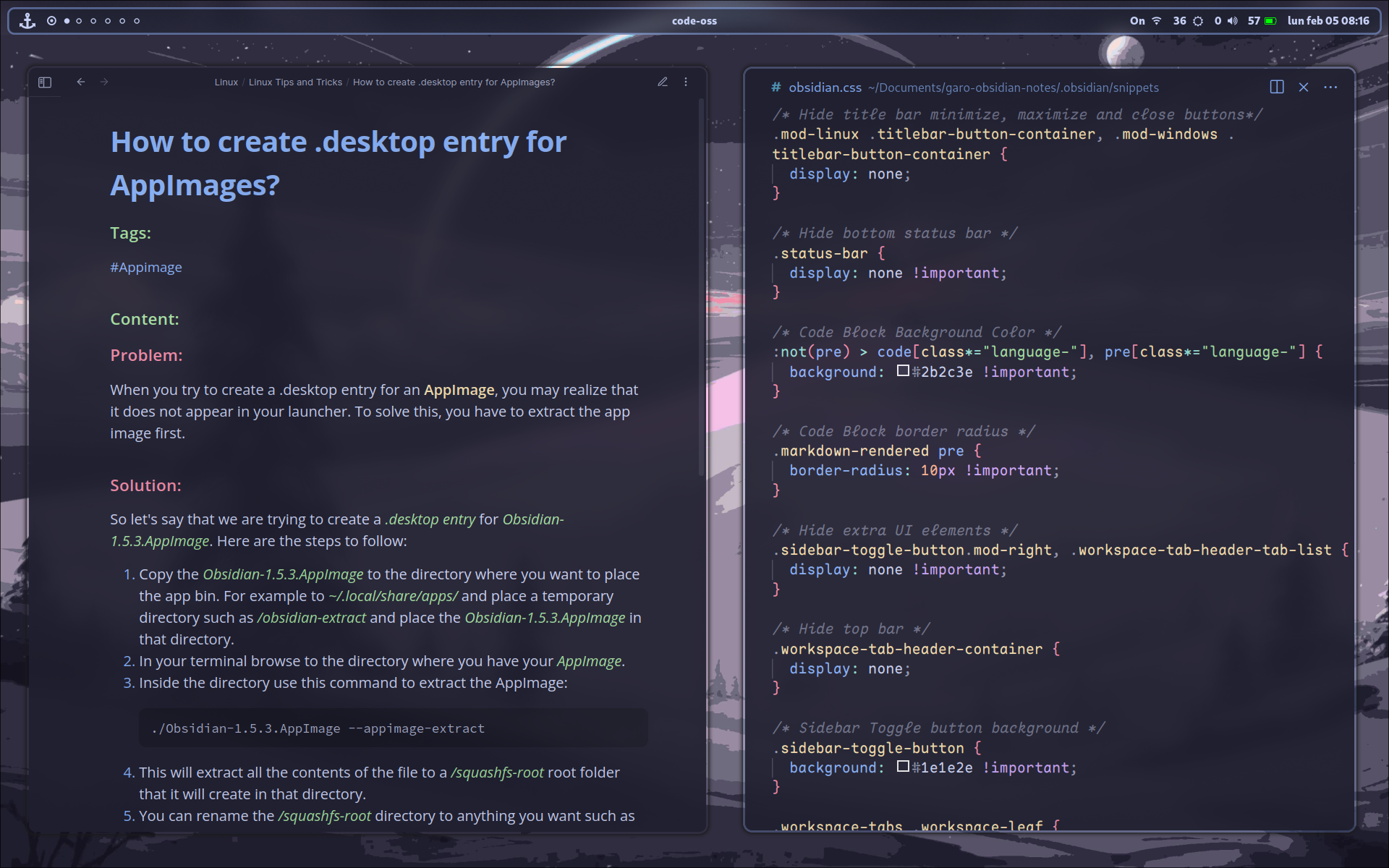Click the note title breadcrumb in header
The width and height of the screenshot is (1389, 868).
[x=454, y=82]
